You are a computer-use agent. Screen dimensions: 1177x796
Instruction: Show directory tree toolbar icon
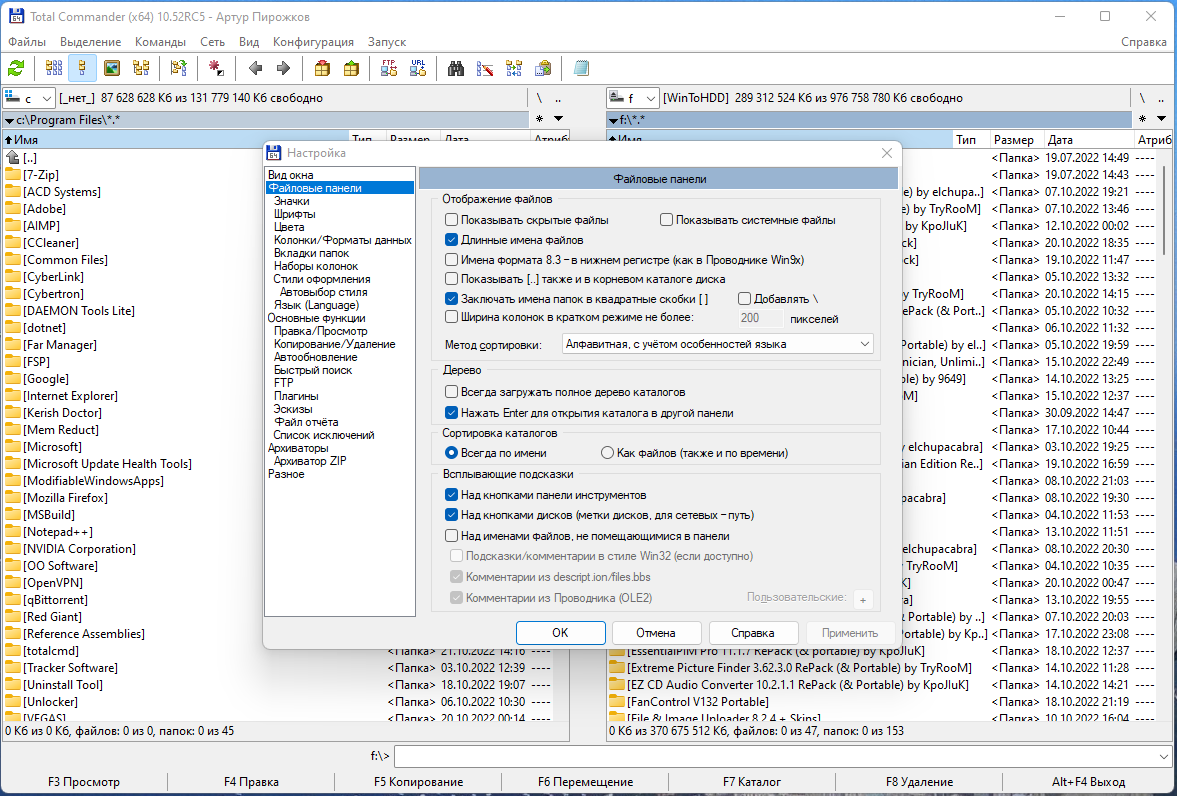point(141,68)
